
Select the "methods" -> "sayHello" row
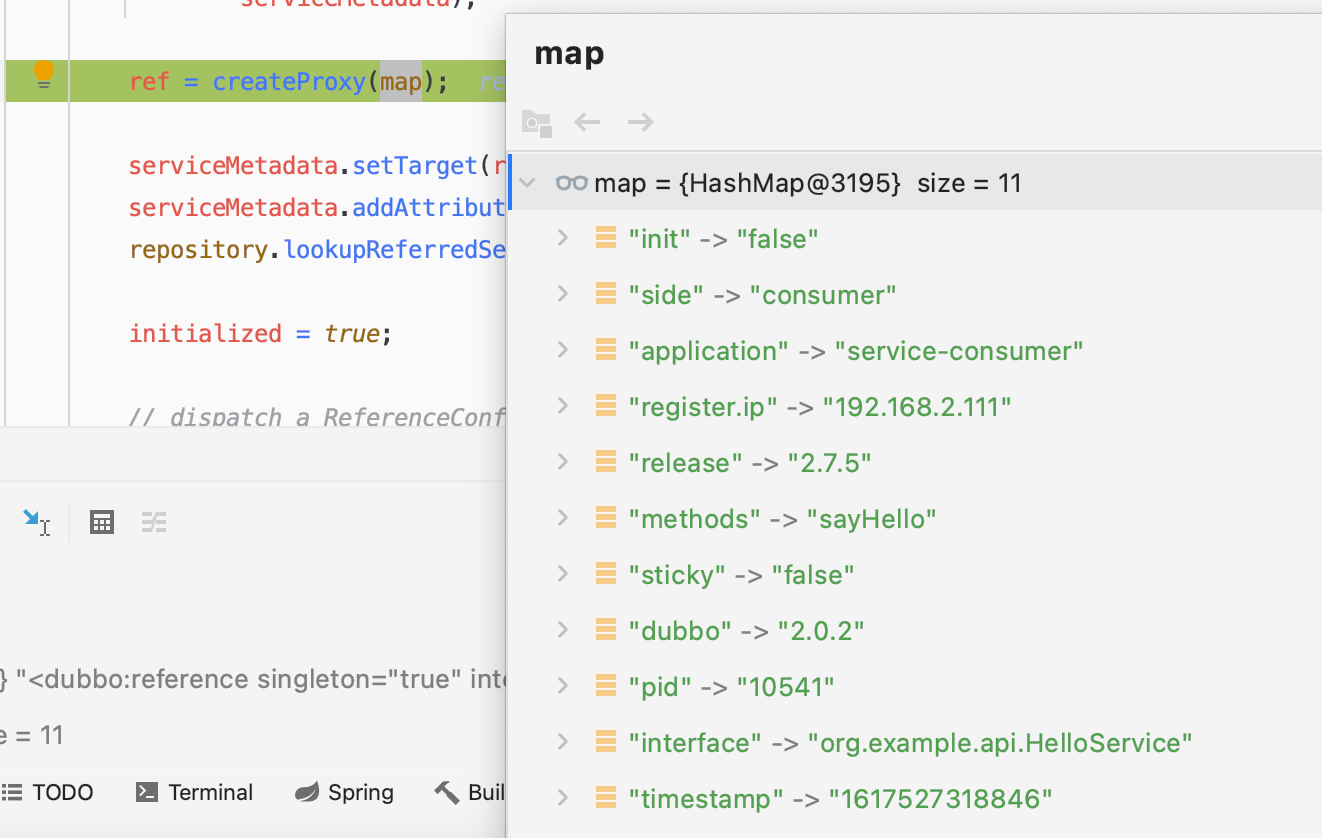(782, 519)
